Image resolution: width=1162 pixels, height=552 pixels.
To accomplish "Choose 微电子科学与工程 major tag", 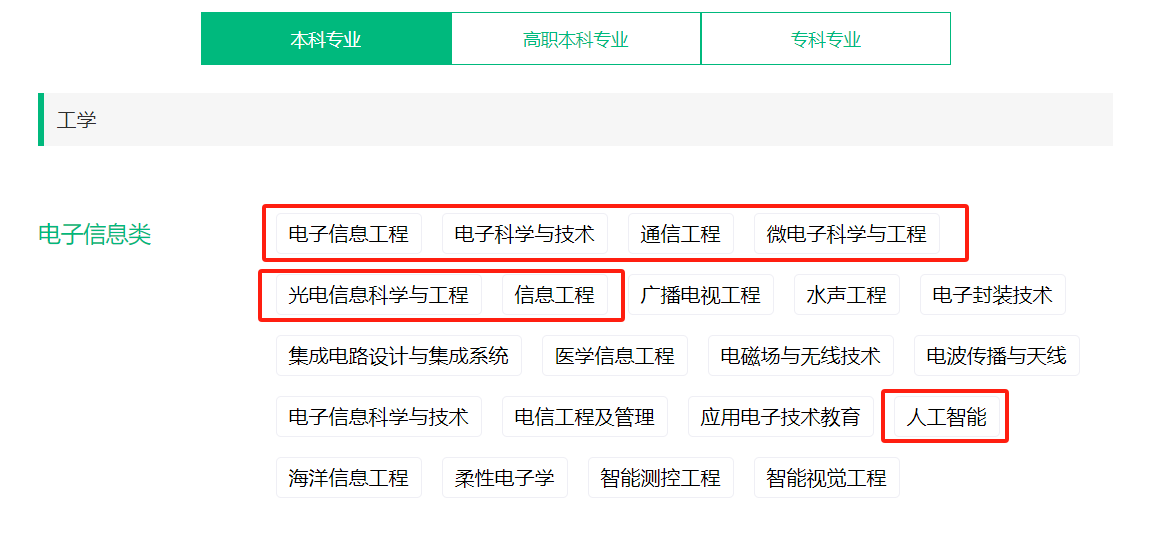I will (x=846, y=234).
